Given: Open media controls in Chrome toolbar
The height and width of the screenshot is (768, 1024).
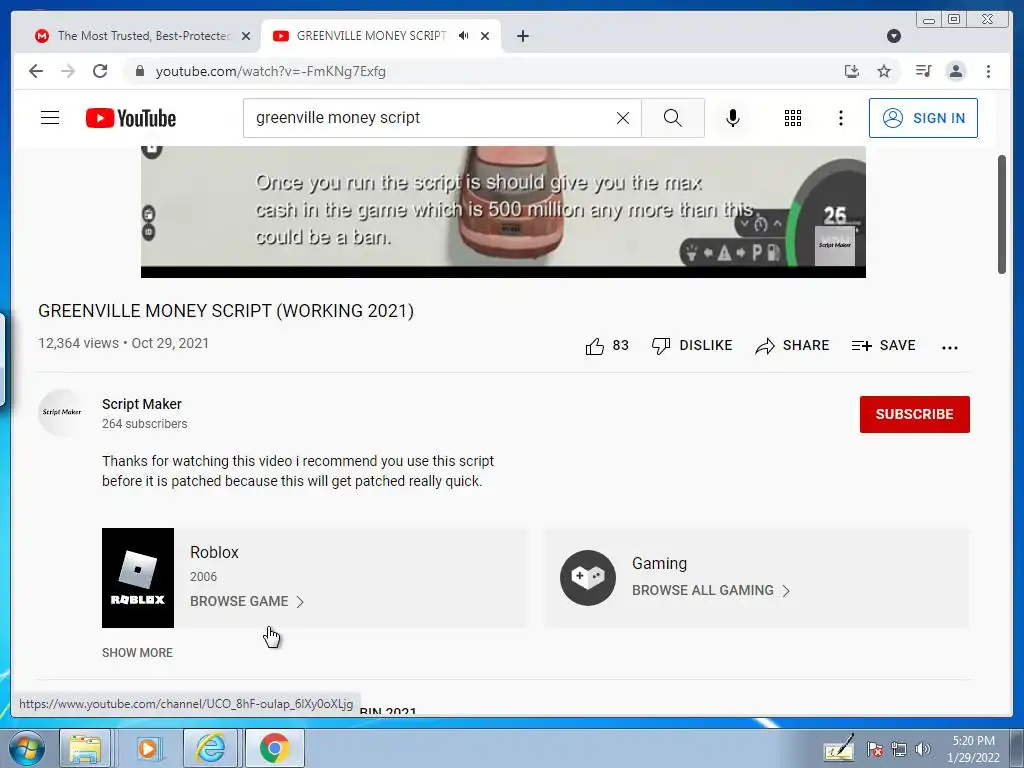Looking at the screenshot, I should click(x=923, y=71).
